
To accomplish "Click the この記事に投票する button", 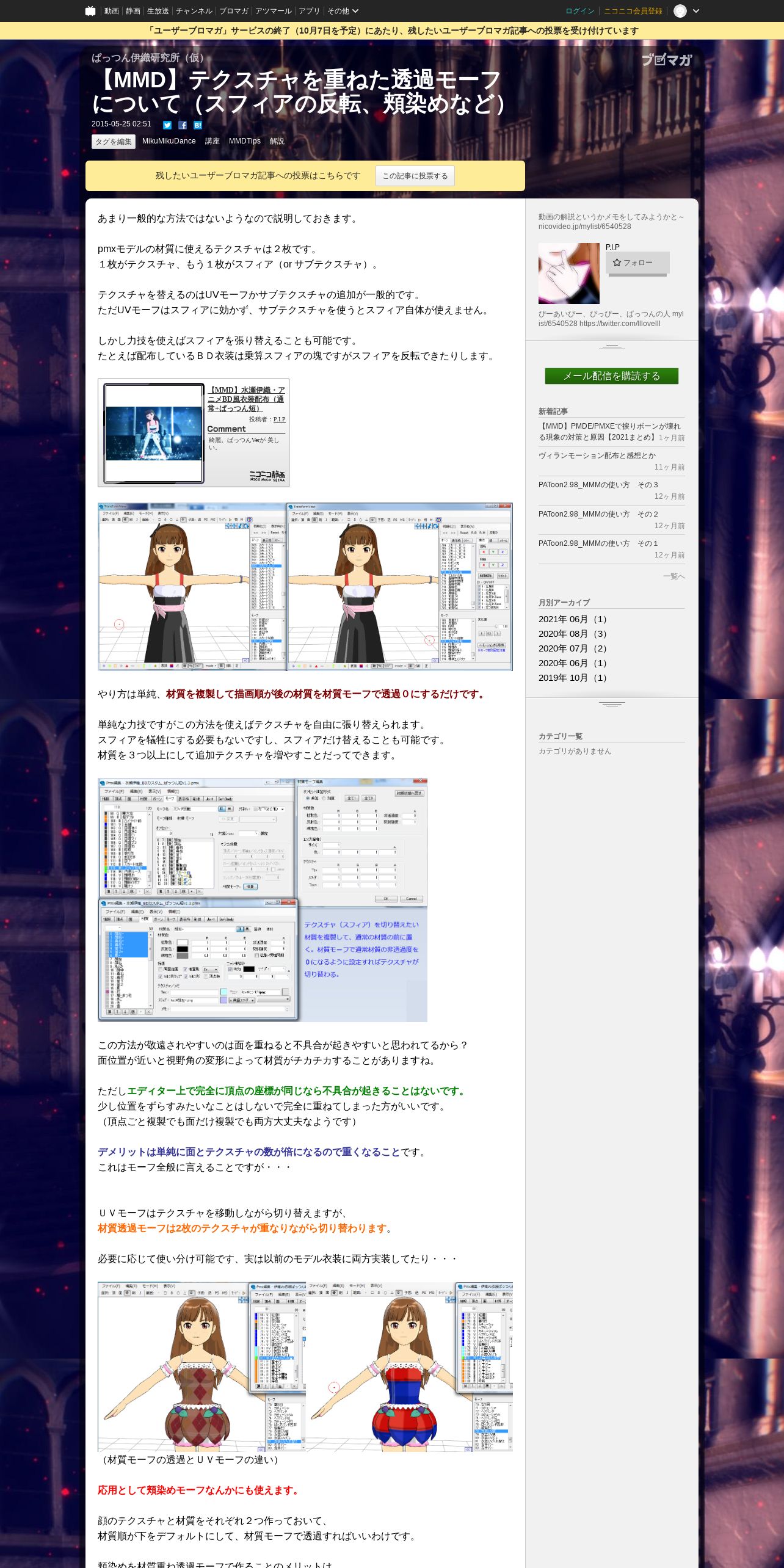I will pyautogui.click(x=415, y=176).
